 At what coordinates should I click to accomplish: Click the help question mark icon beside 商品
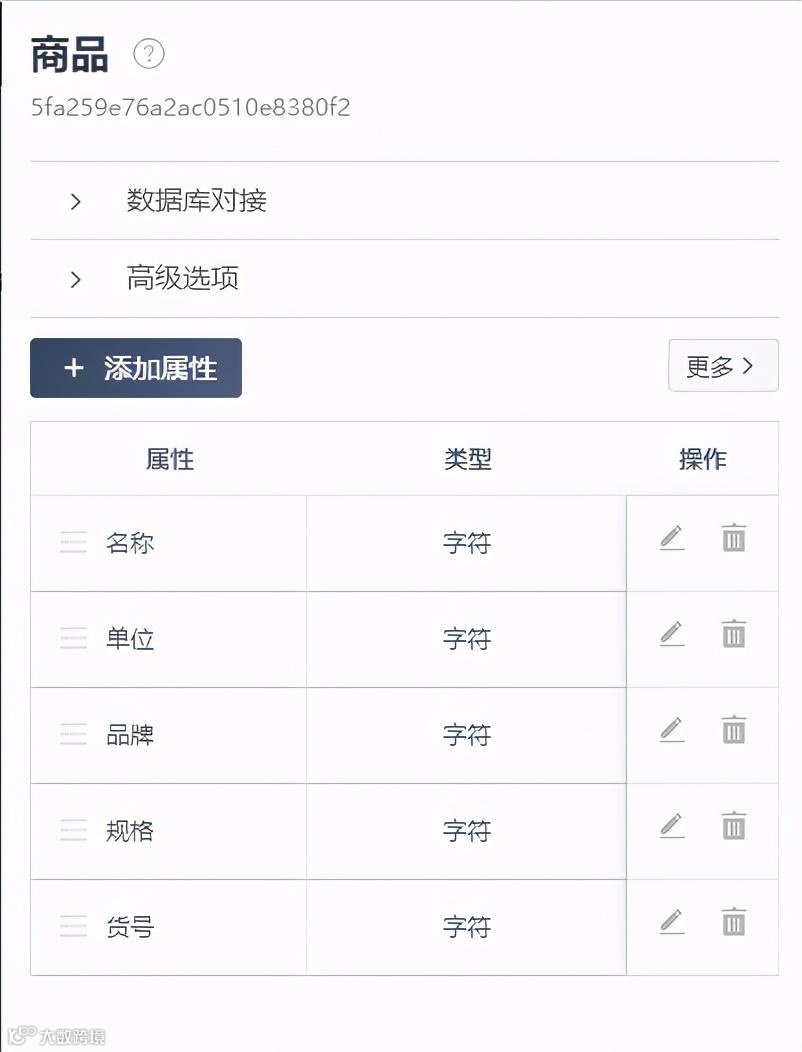pos(149,53)
